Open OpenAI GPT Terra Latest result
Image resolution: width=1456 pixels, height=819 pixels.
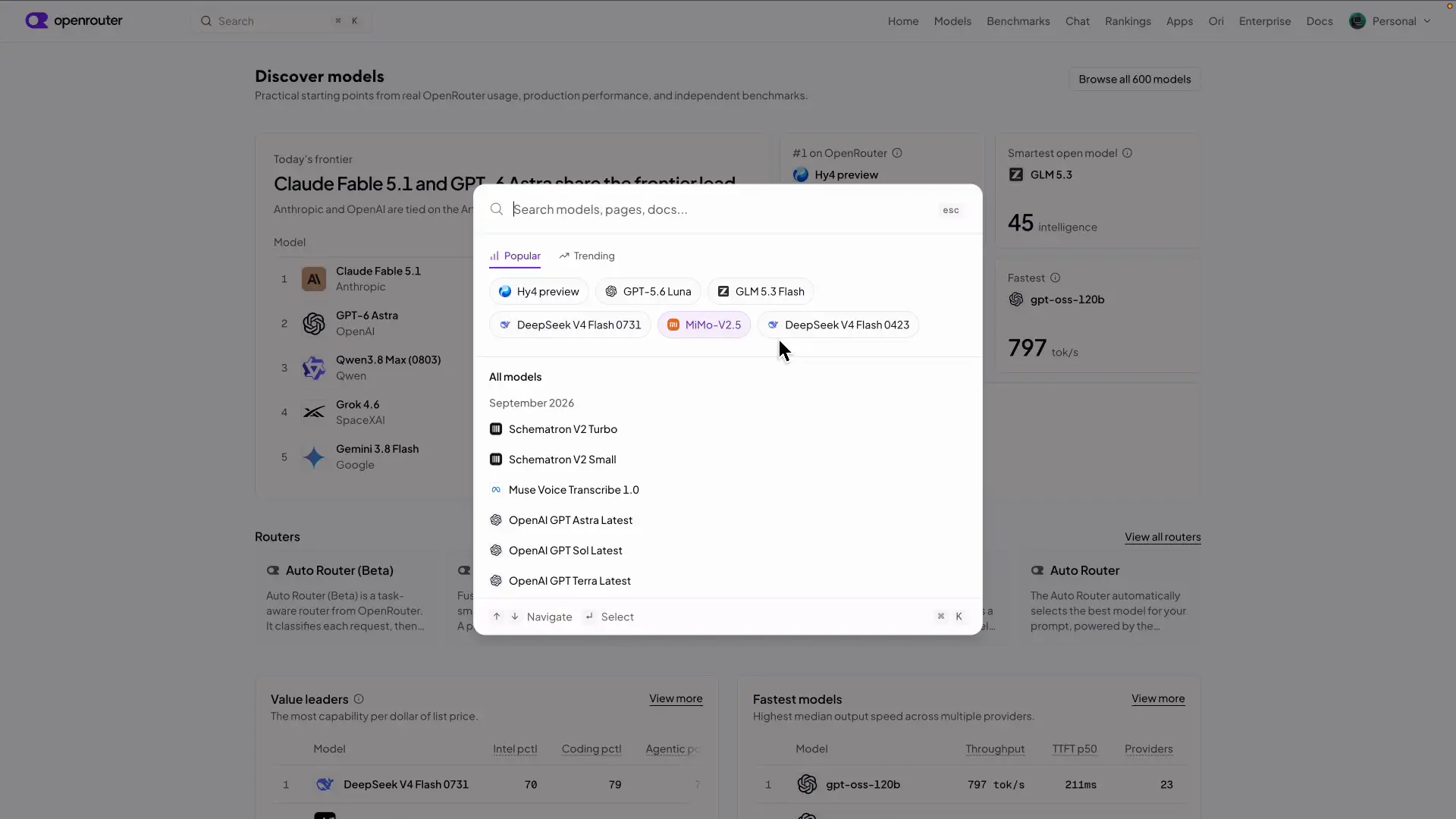point(728,581)
